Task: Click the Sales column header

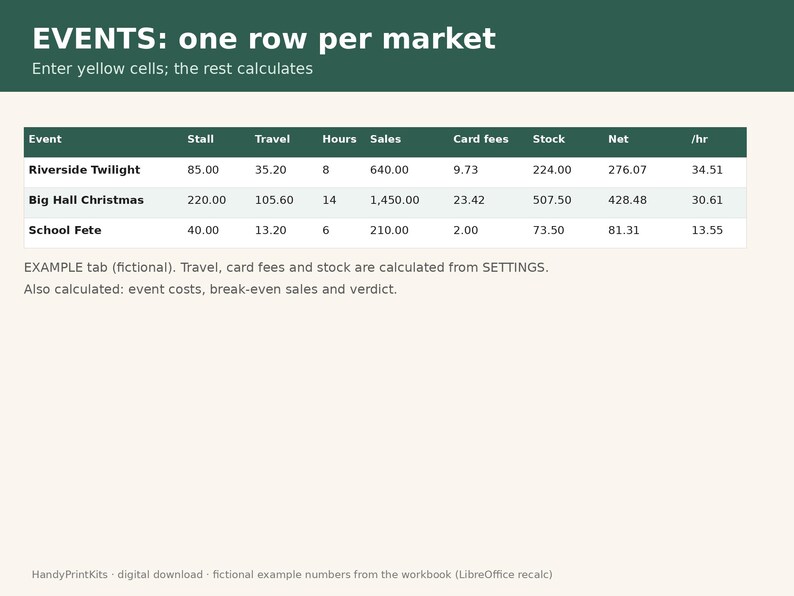Action: click(x=385, y=139)
